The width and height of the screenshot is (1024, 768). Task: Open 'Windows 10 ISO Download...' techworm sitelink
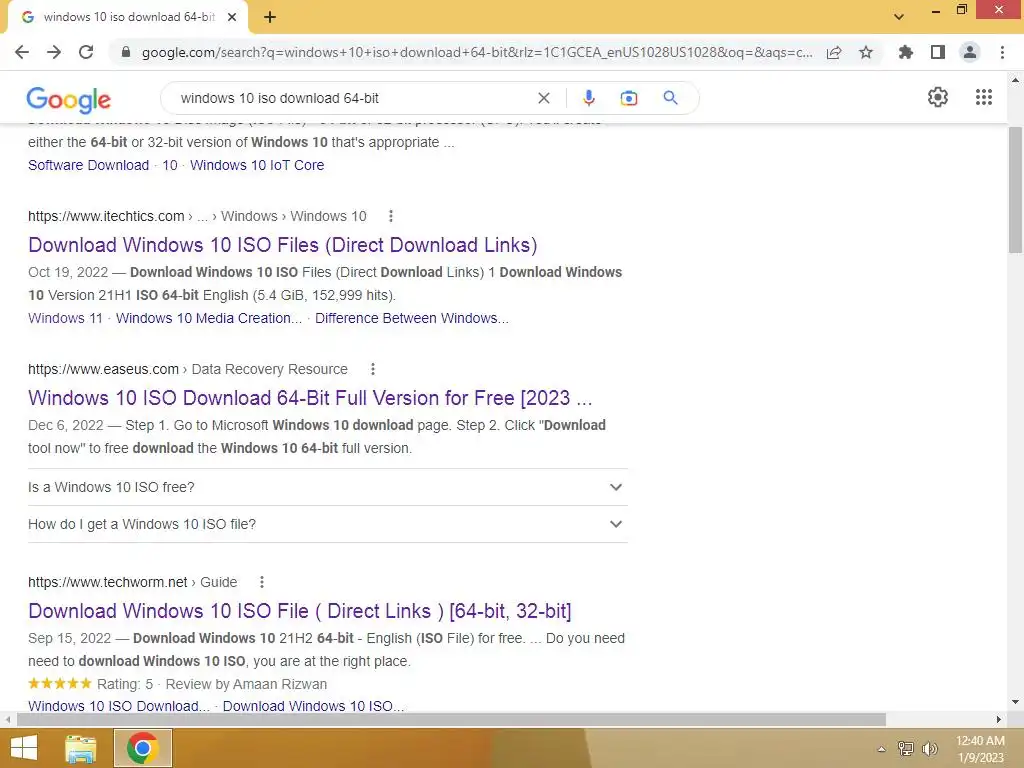pyautogui.click(x=119, y=706)
